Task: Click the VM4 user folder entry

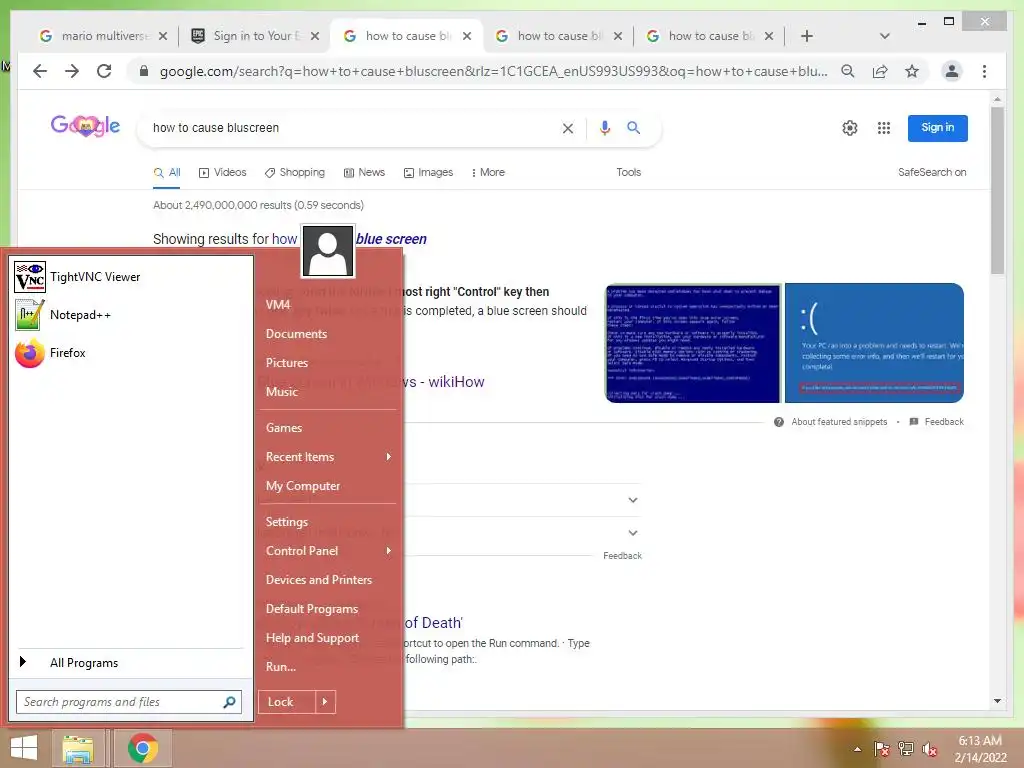Action: point(278,305)
